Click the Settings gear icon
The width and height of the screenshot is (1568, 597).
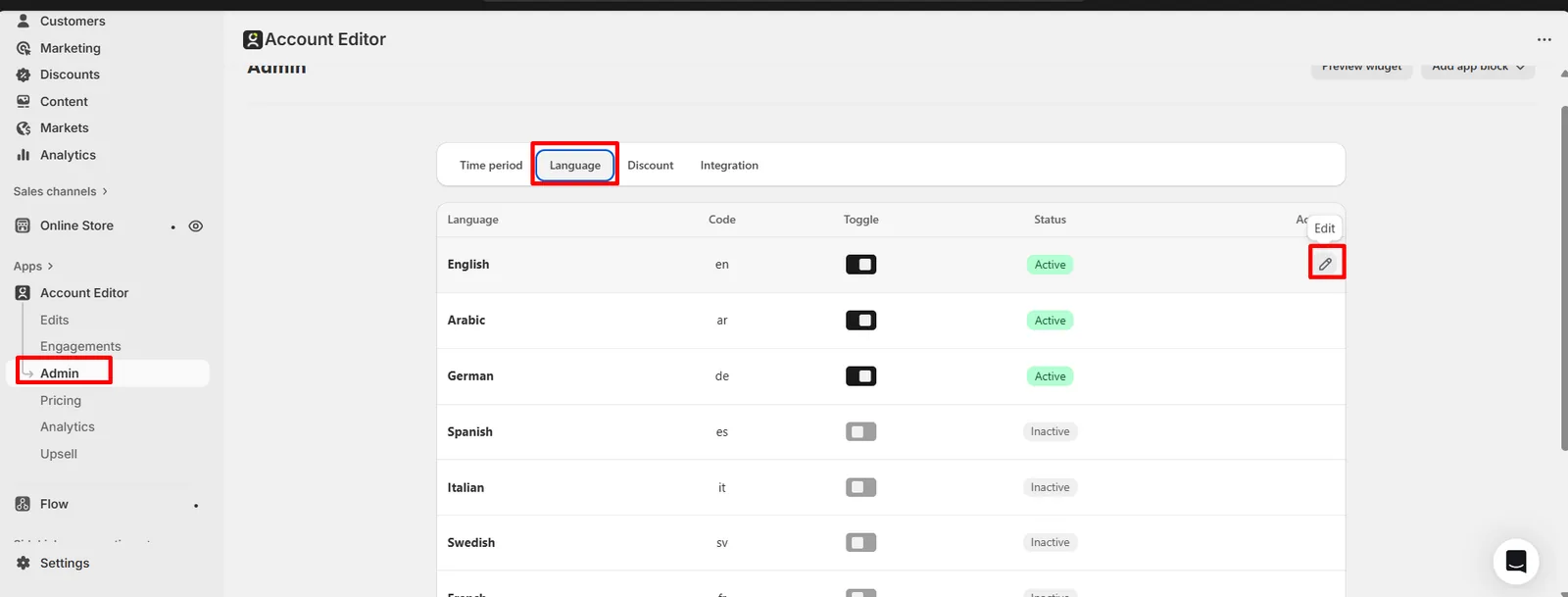(24, 563)
